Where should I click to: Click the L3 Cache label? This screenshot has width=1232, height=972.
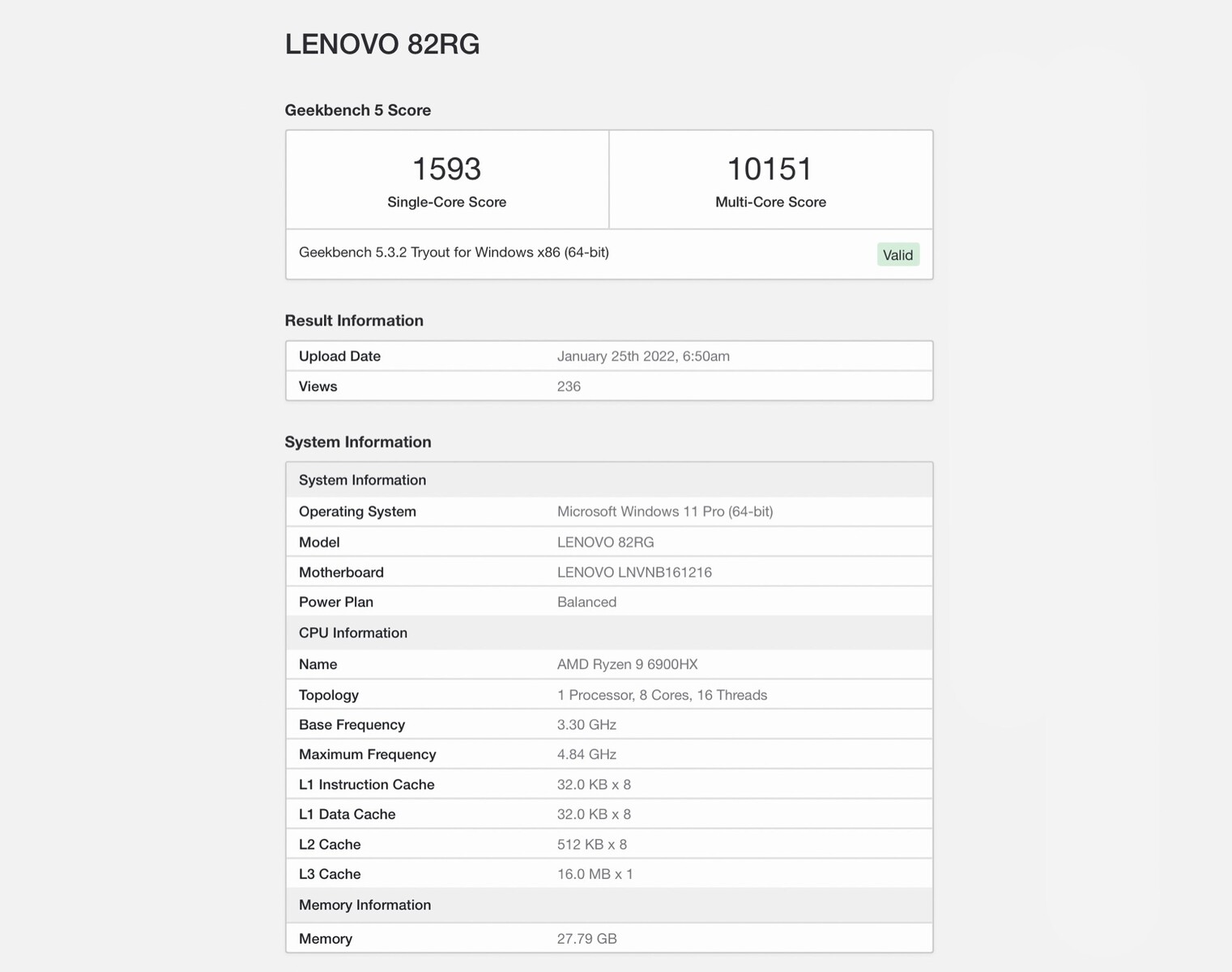pos(330,875)
